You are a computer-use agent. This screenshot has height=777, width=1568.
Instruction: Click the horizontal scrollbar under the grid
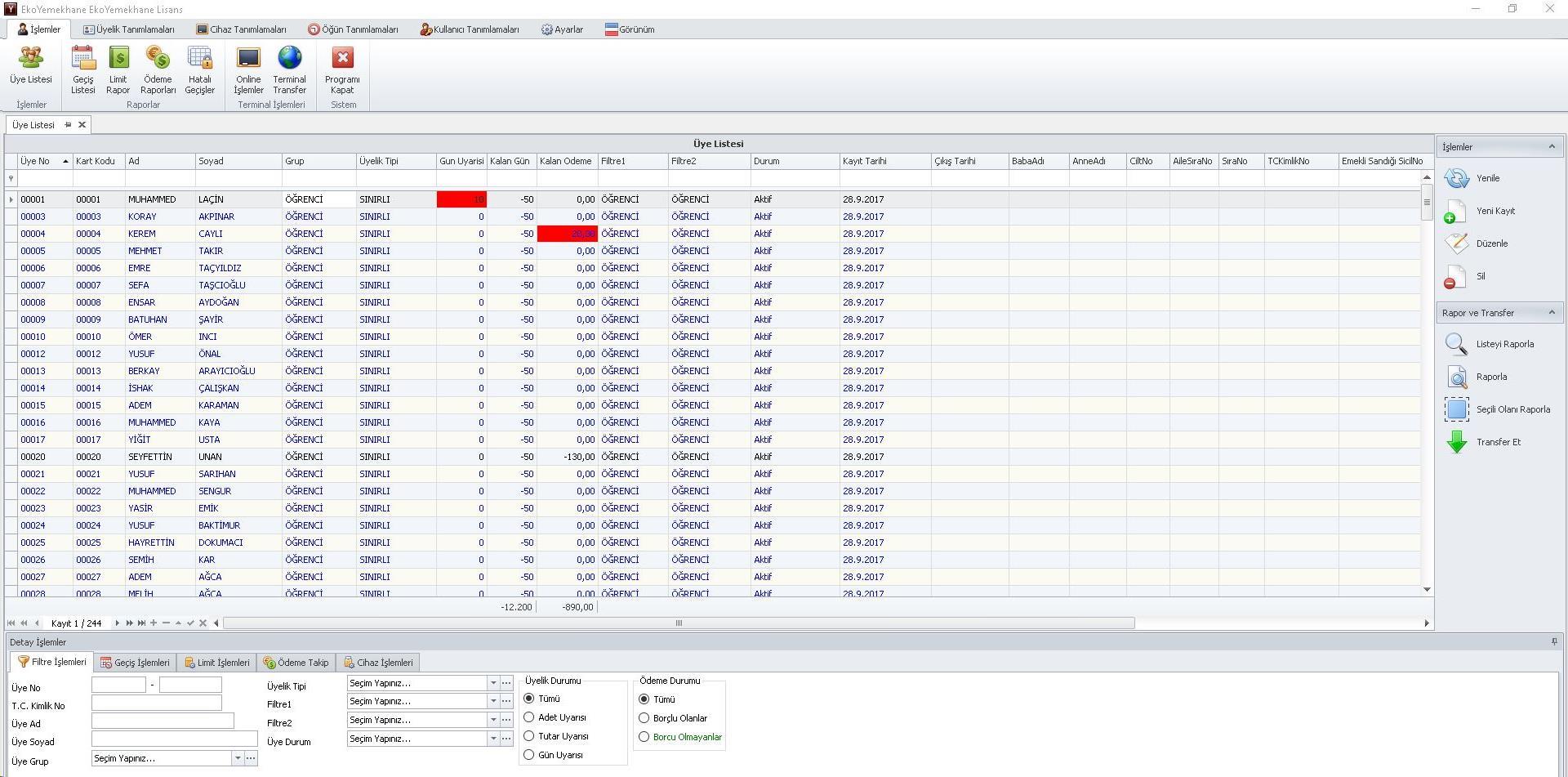[678, 623]
